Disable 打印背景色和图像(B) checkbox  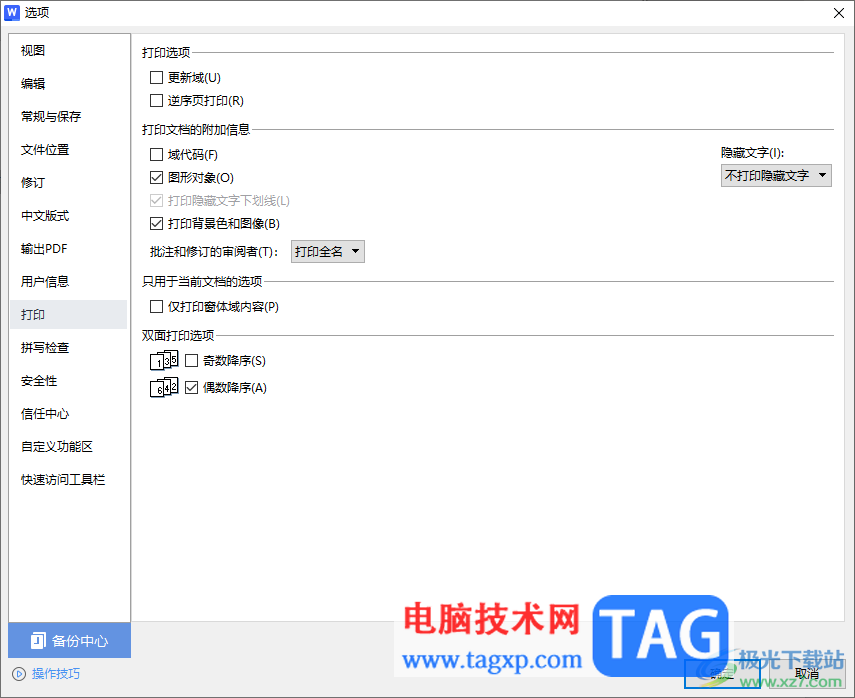tap(156, 224)
